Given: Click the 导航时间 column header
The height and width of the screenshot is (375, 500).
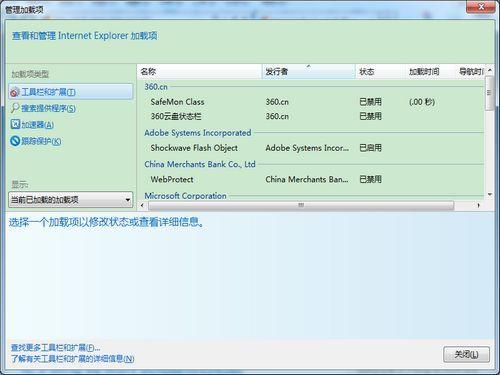Looking at the screenshot, I should pos(470,71).
